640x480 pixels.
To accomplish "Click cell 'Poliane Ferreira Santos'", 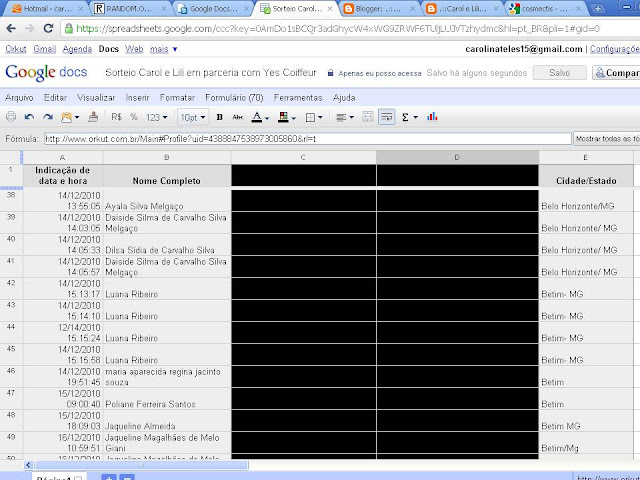I will point(167,399).
